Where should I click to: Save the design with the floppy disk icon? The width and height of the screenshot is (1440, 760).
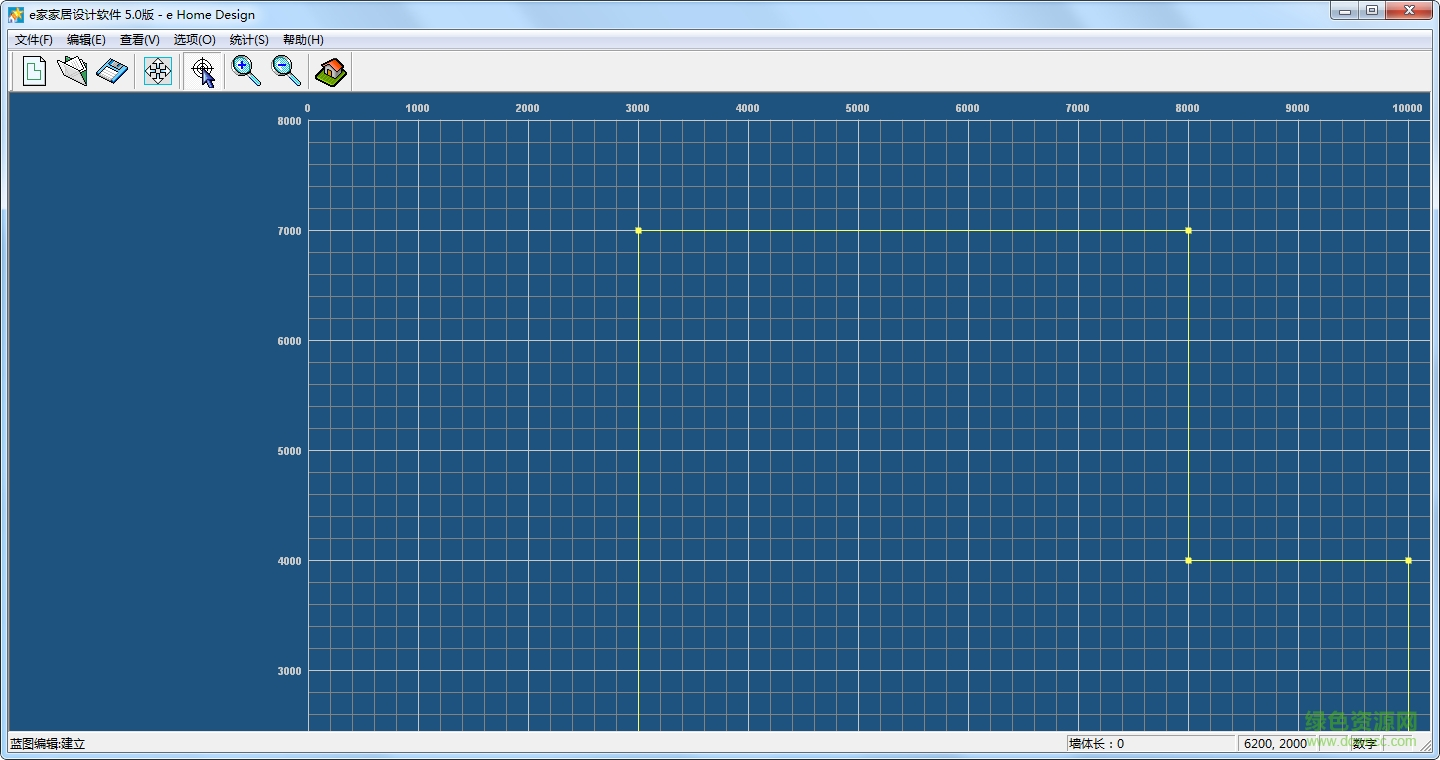point(112,71)
